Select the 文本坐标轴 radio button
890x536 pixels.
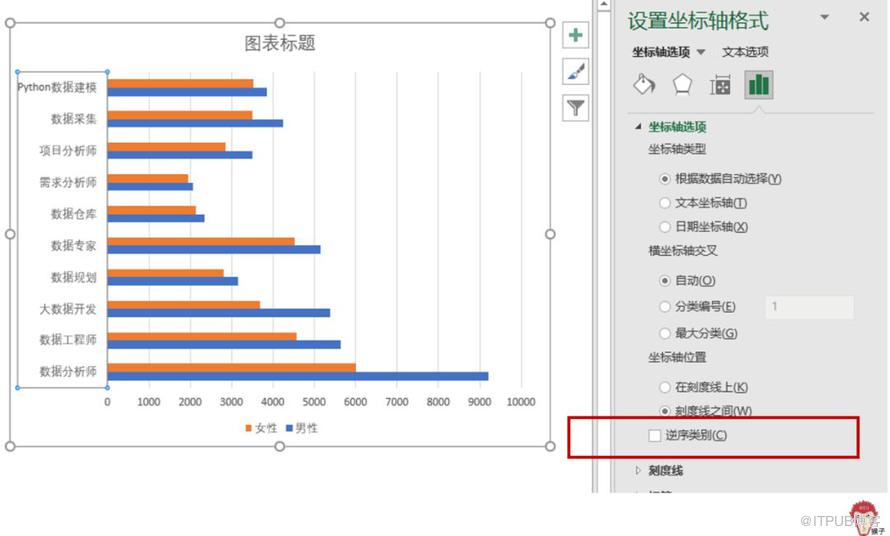point(665,203)
